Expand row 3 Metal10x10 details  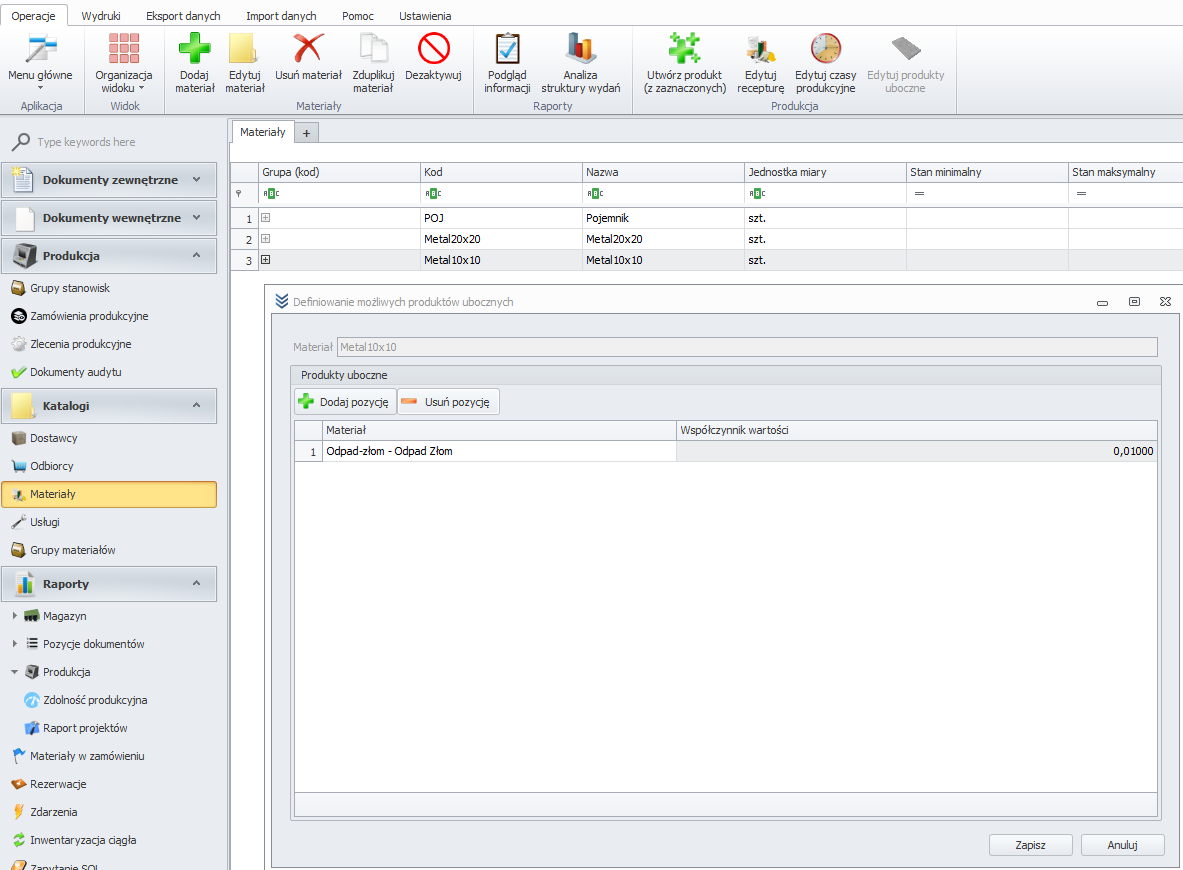point(266,260)
